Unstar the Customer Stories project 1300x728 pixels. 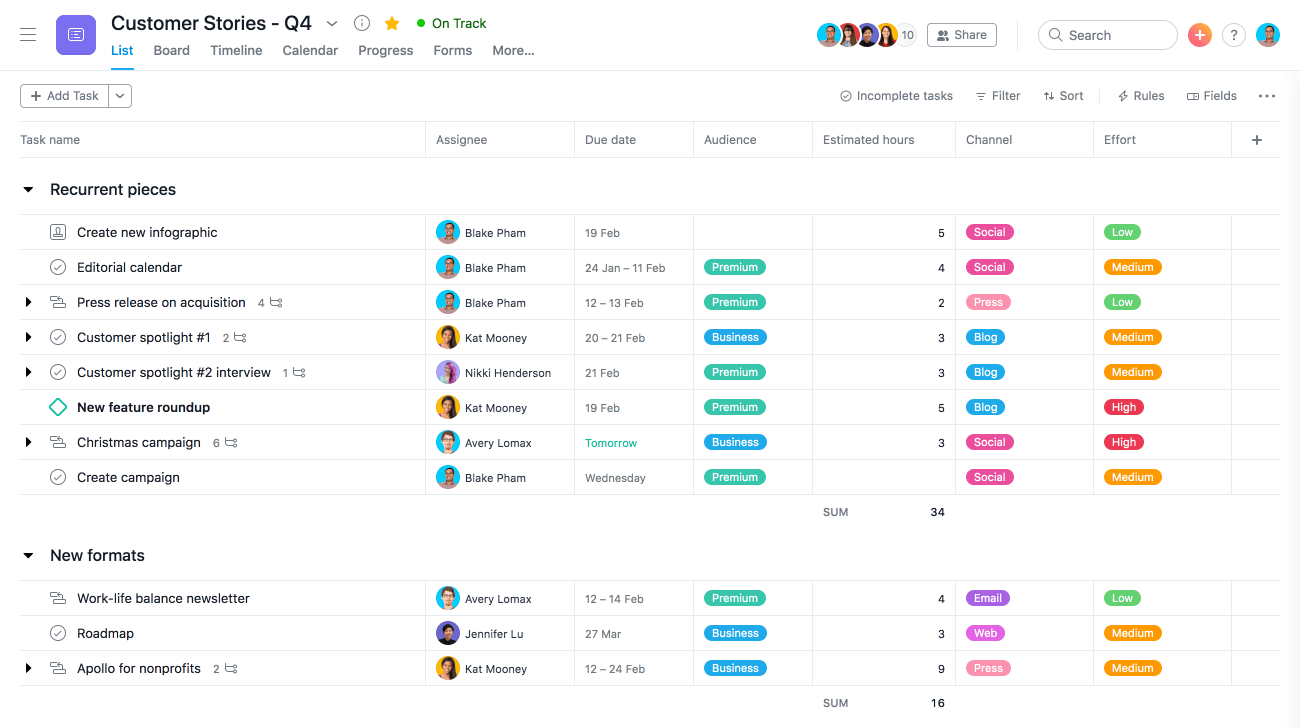pos(391,22)
